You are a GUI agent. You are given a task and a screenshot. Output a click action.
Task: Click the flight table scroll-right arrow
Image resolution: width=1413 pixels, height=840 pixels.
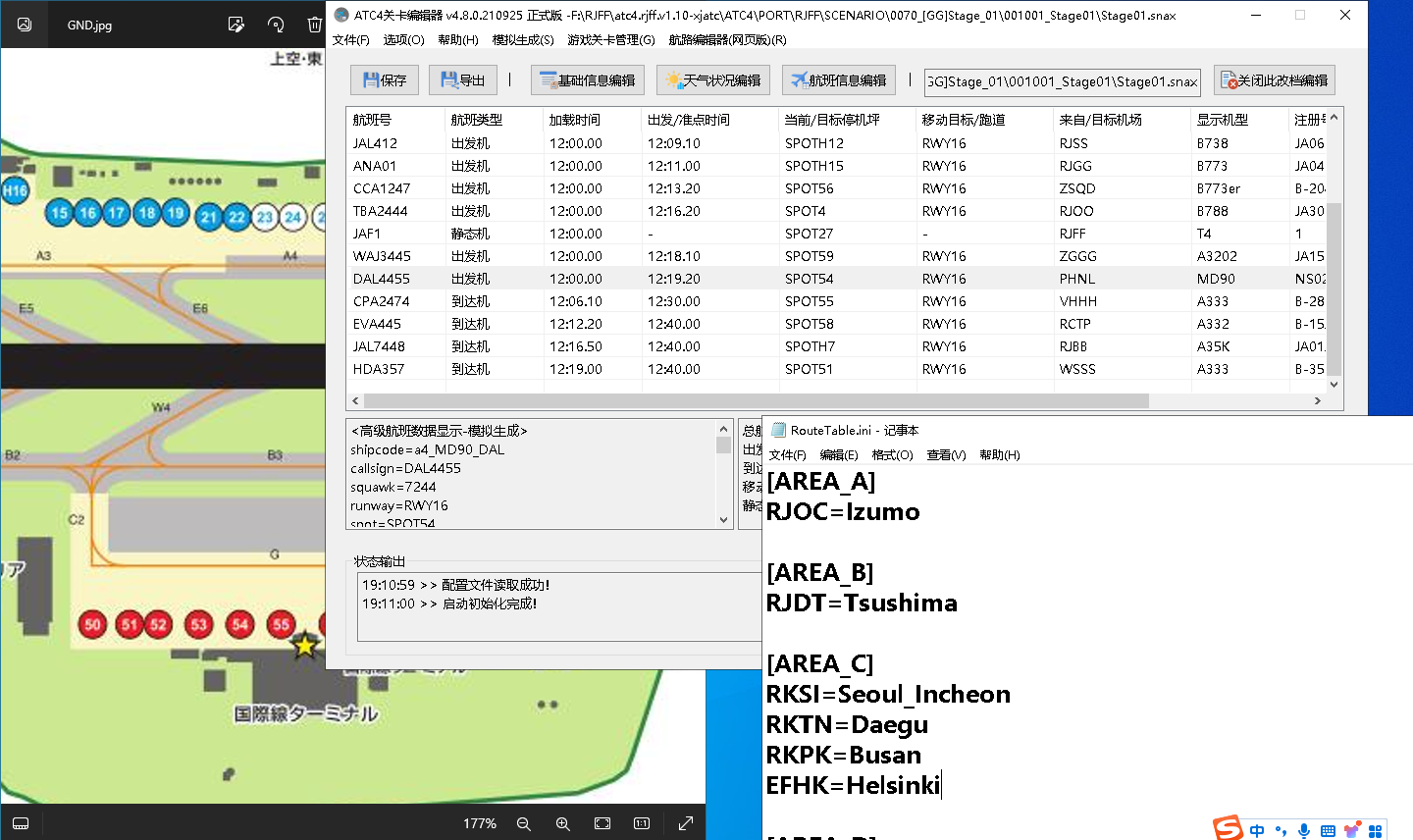coord(1318,400)
